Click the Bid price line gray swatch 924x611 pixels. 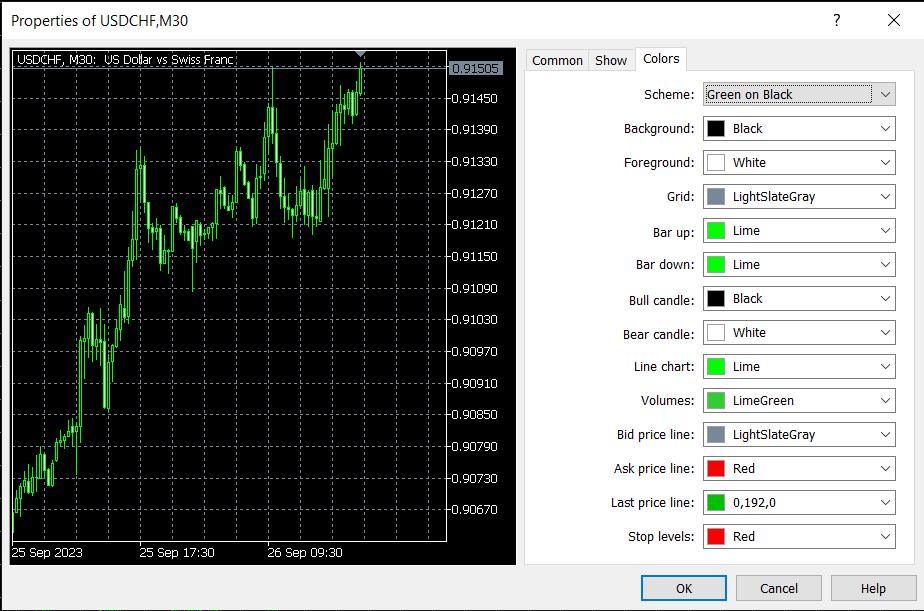(x=715, y=435)
